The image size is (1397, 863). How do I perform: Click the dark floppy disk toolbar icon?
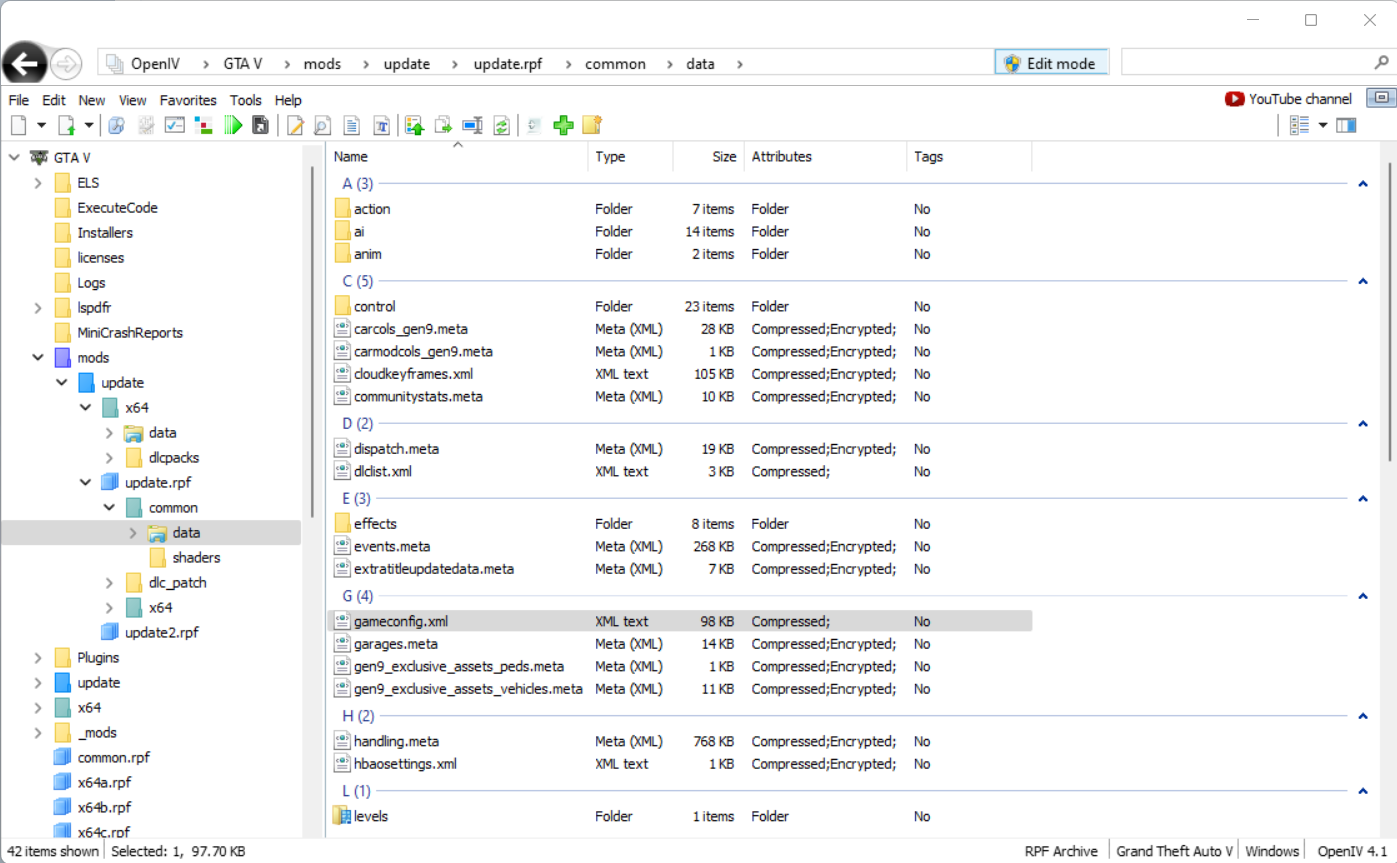(260, 125)
